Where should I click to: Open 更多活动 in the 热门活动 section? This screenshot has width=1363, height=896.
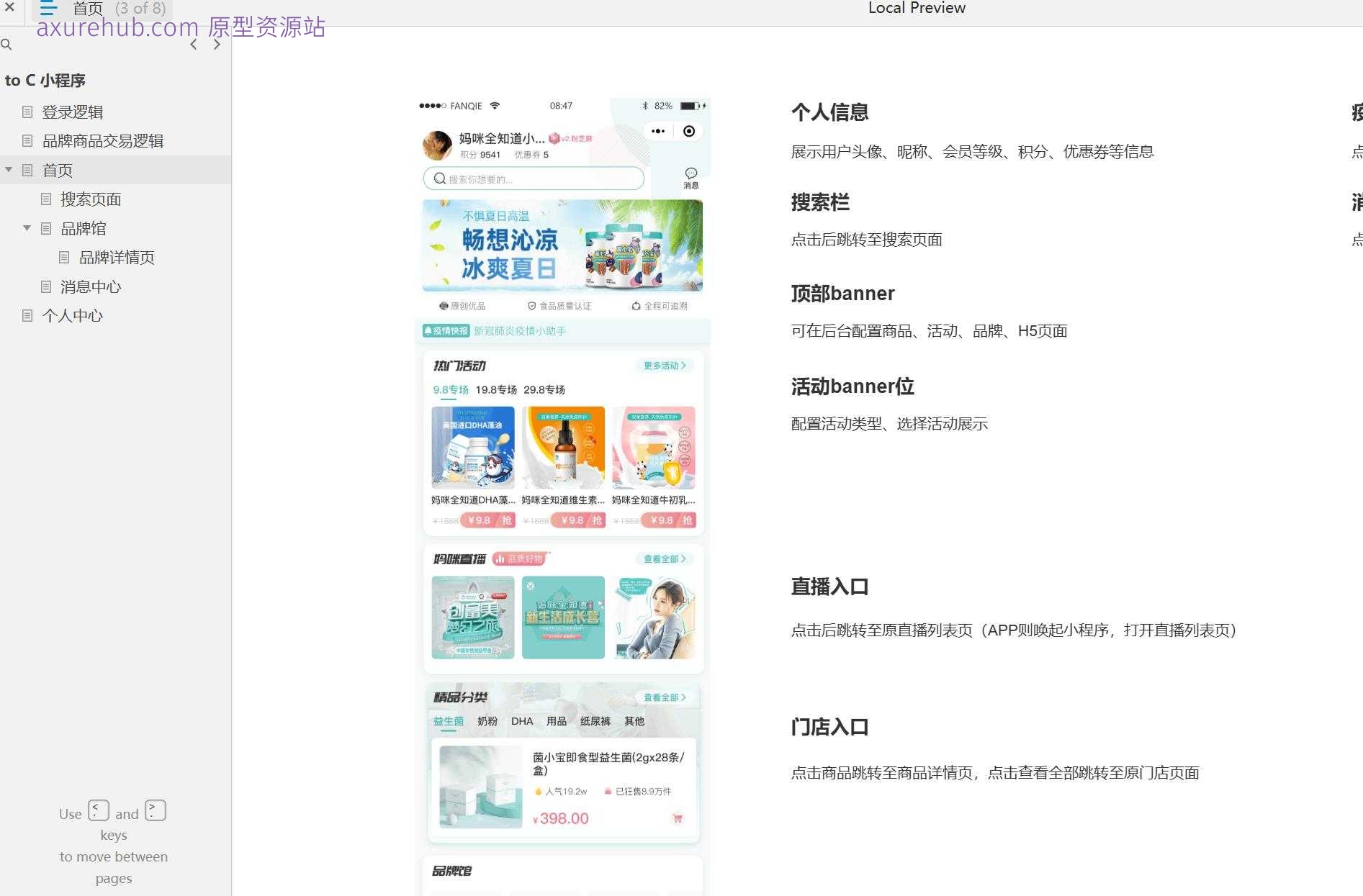pos(662,366)
